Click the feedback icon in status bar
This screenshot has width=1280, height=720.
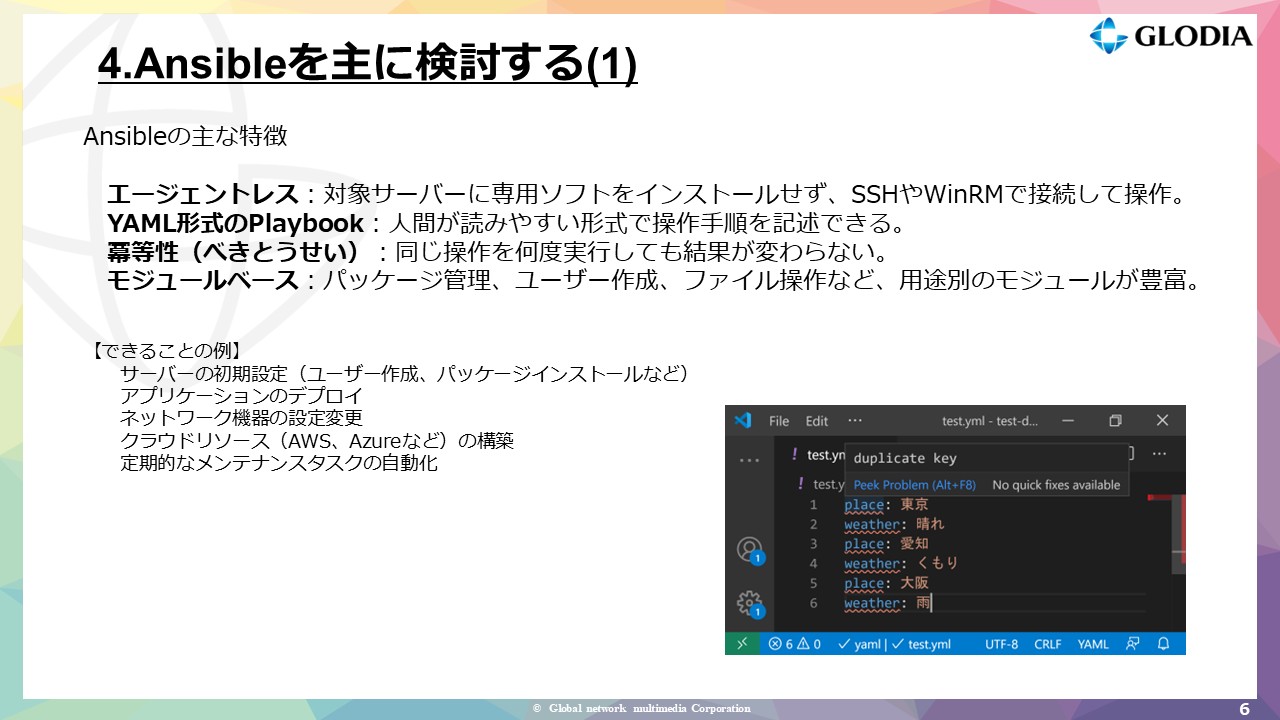coord(1132,644)
